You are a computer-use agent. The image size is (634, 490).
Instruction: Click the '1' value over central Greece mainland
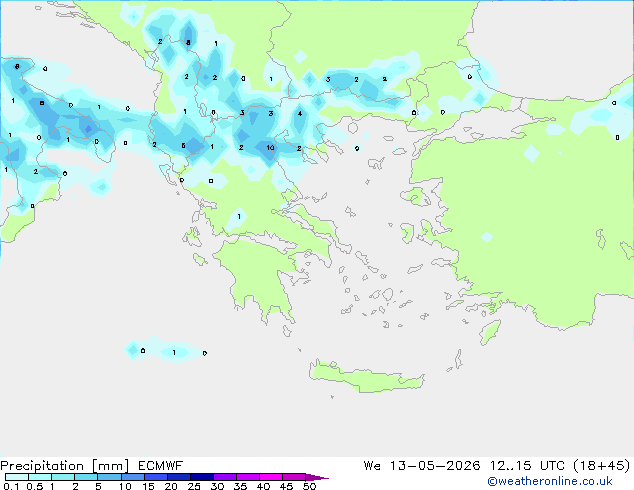[239, 216]
